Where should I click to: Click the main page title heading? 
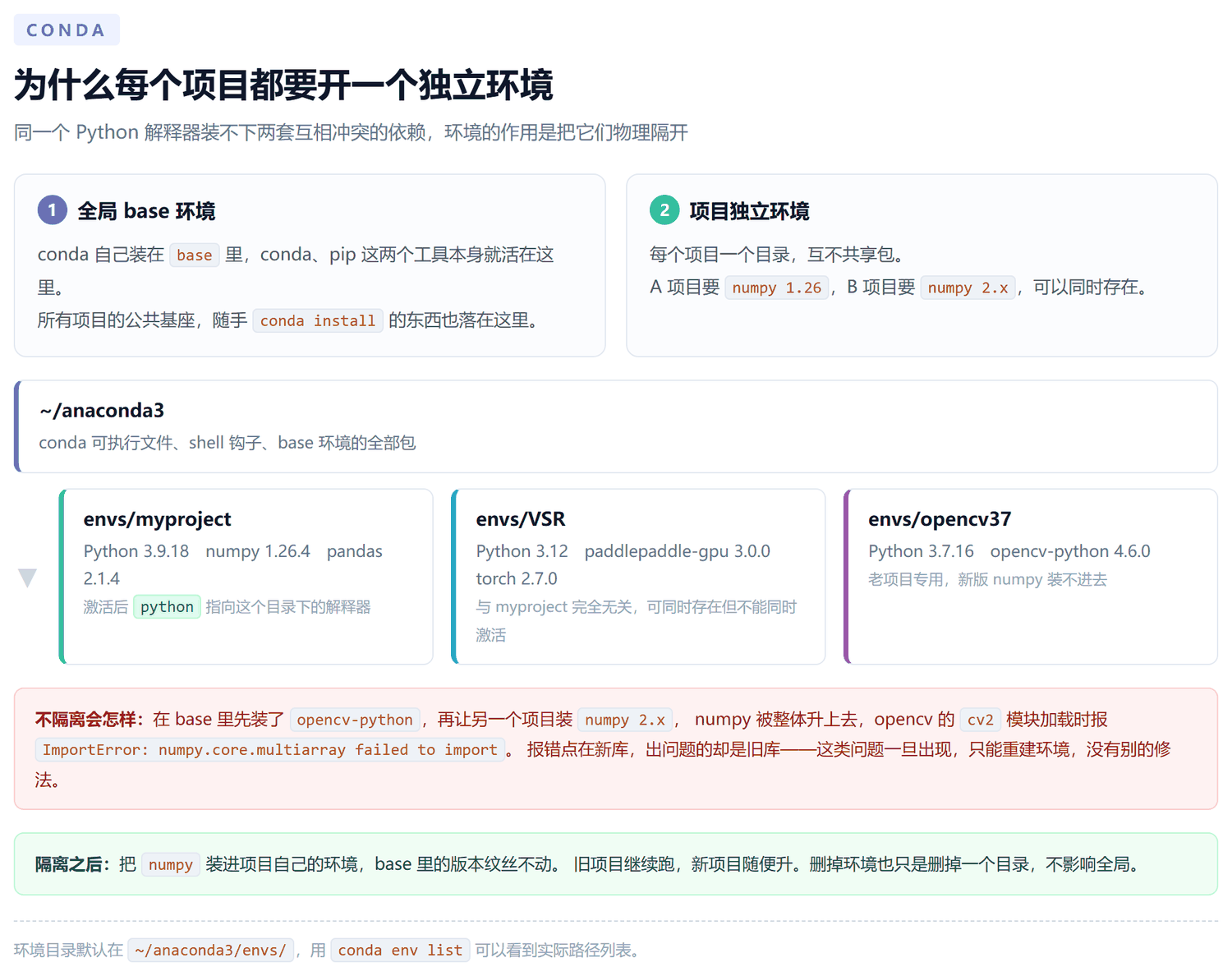283,85
